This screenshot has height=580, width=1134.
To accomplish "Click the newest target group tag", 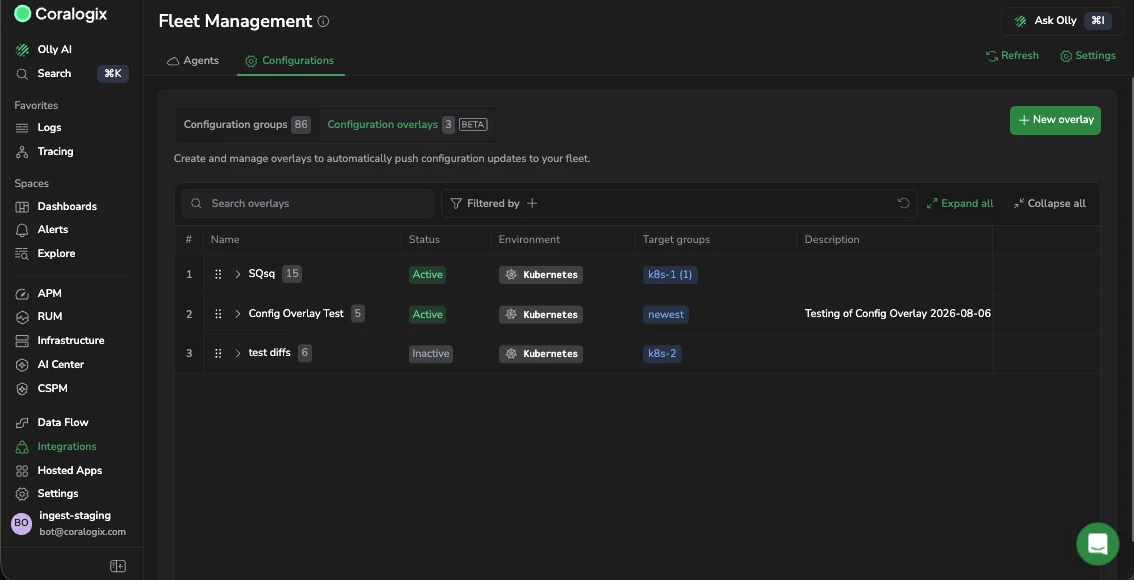I will pyautogui.click(x=666, y=315).
